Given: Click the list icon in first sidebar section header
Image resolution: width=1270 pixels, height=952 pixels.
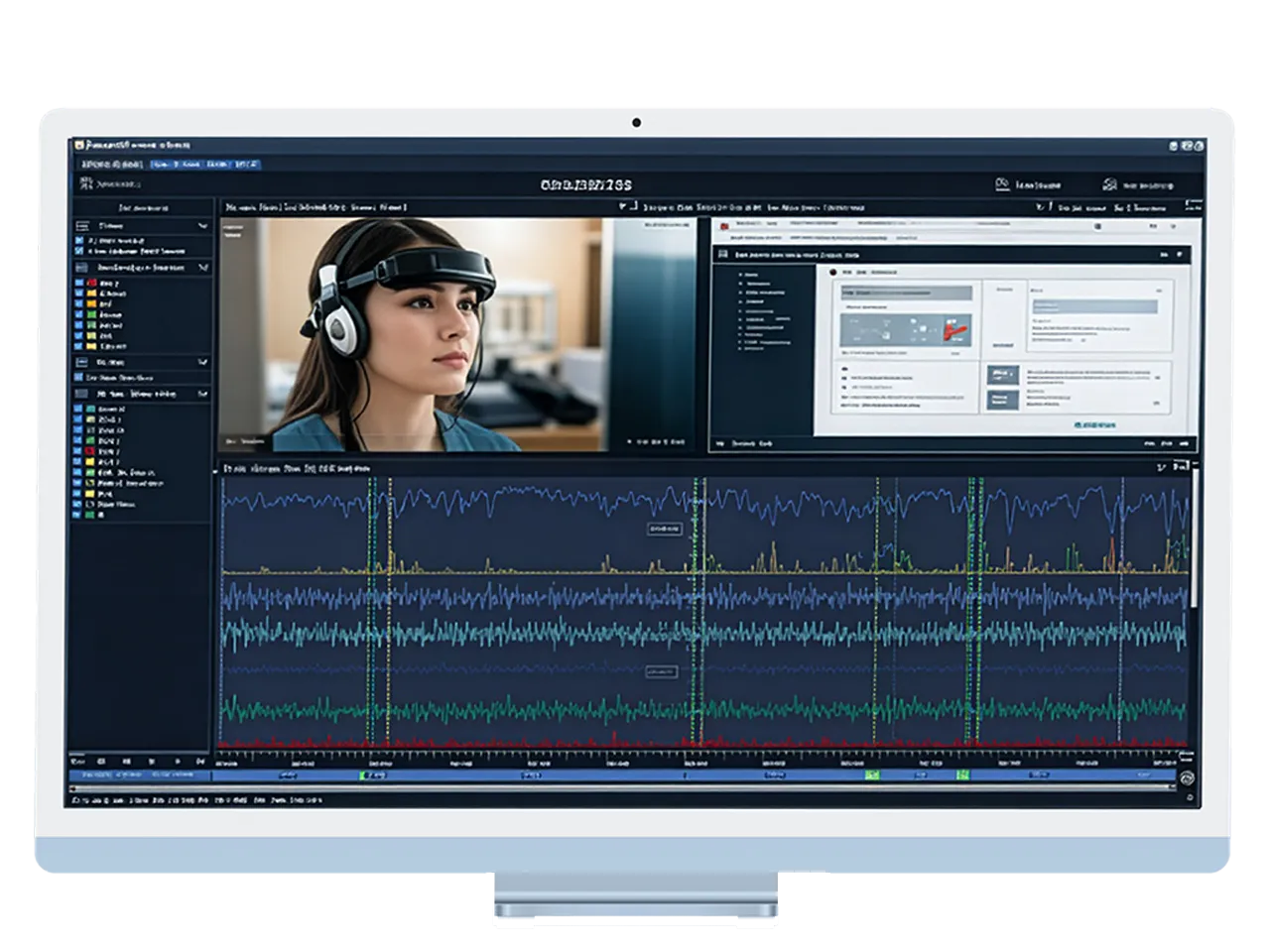Looking at the screenshot, I should (x=82, y=226).
